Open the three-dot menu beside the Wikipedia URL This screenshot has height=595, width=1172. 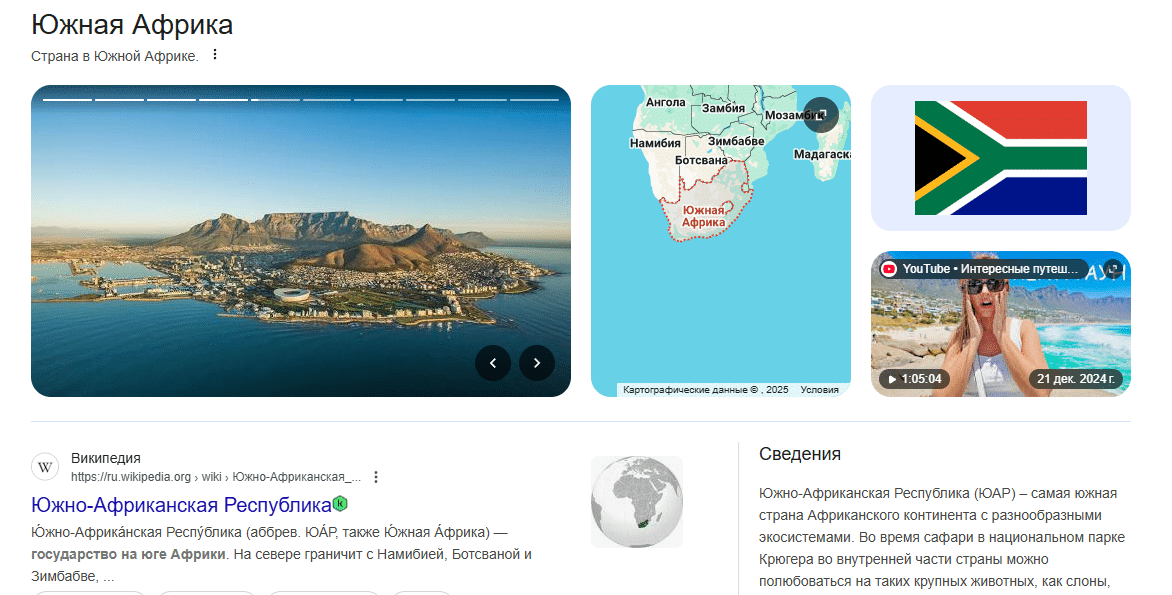[x=376, y=477]
